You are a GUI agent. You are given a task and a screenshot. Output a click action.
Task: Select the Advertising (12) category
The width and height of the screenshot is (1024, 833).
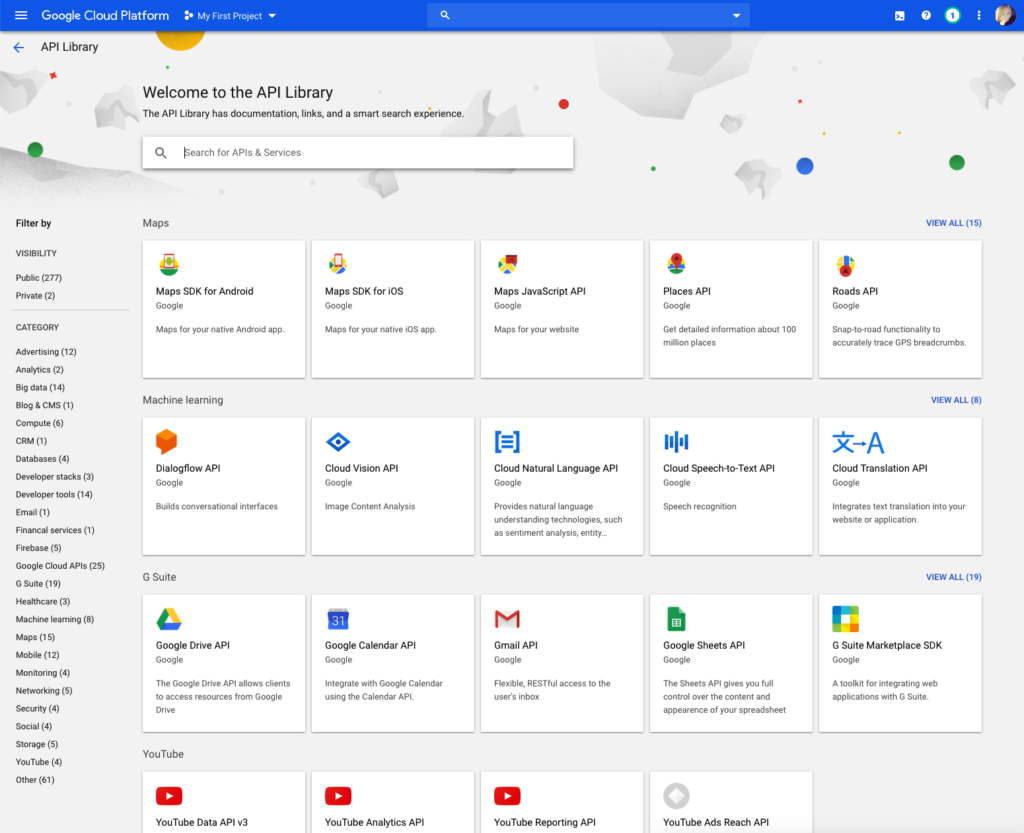(46, 352)
